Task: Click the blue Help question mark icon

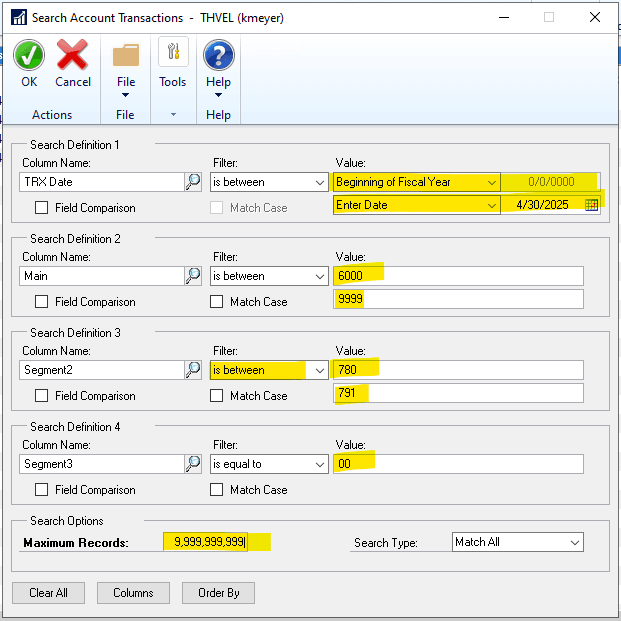Action: point(219,55)
